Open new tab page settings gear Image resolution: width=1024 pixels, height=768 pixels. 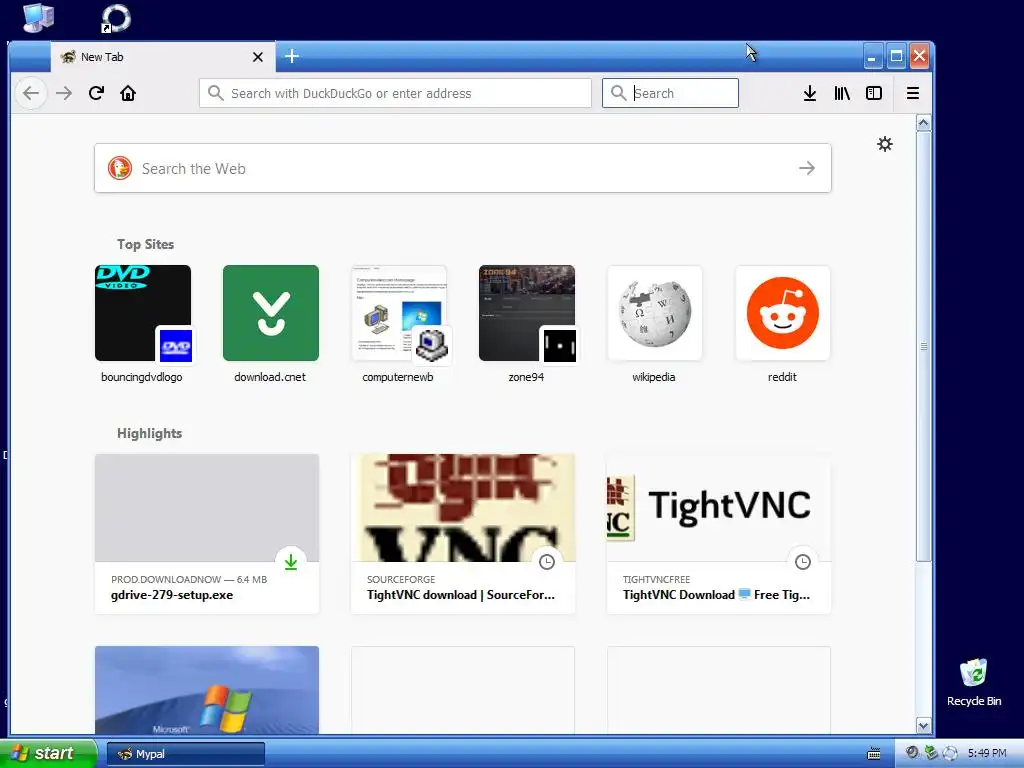885,144
